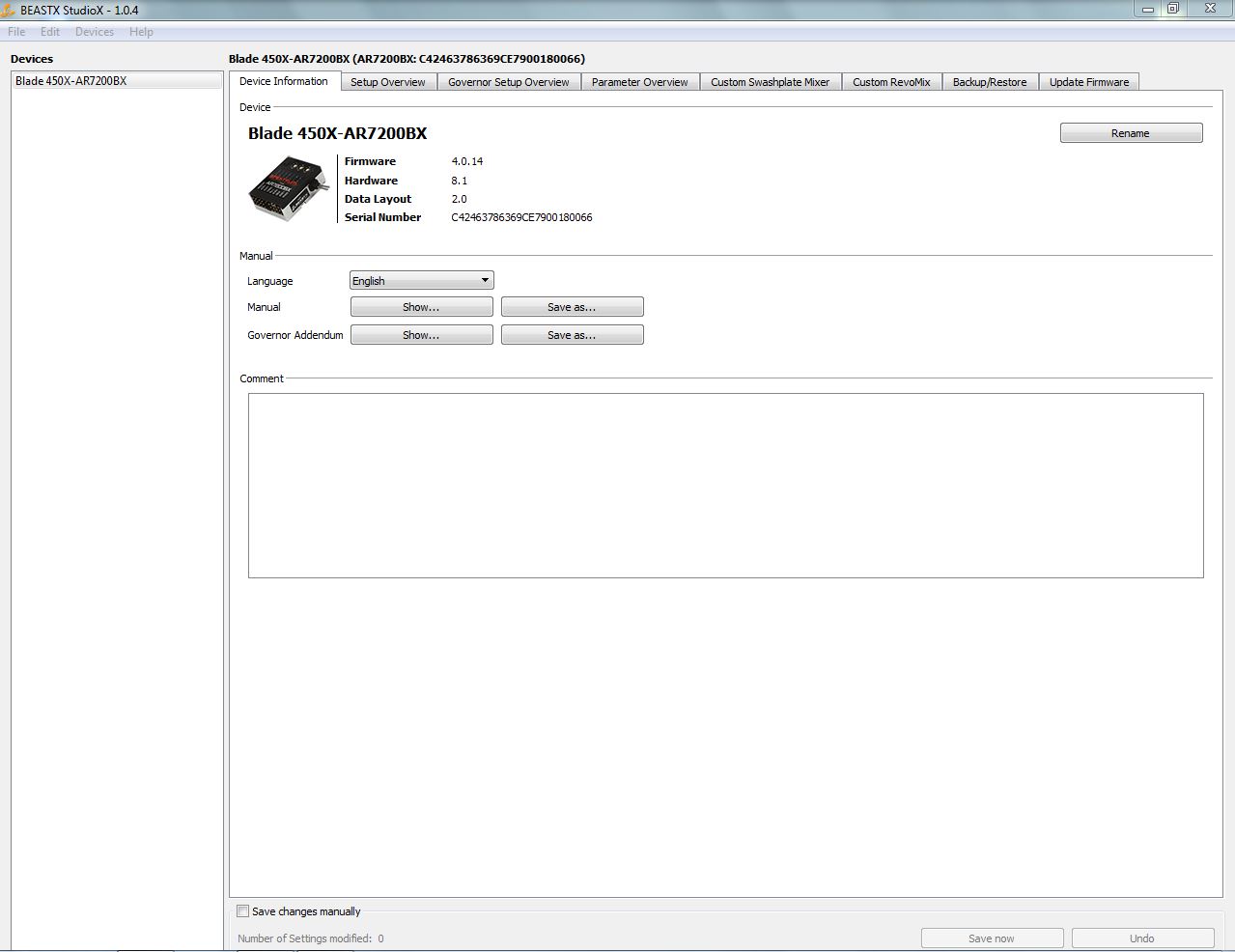This screenshot has height=952, width=1235.
Task: Open the Help menu
Action: click(141, 32)
